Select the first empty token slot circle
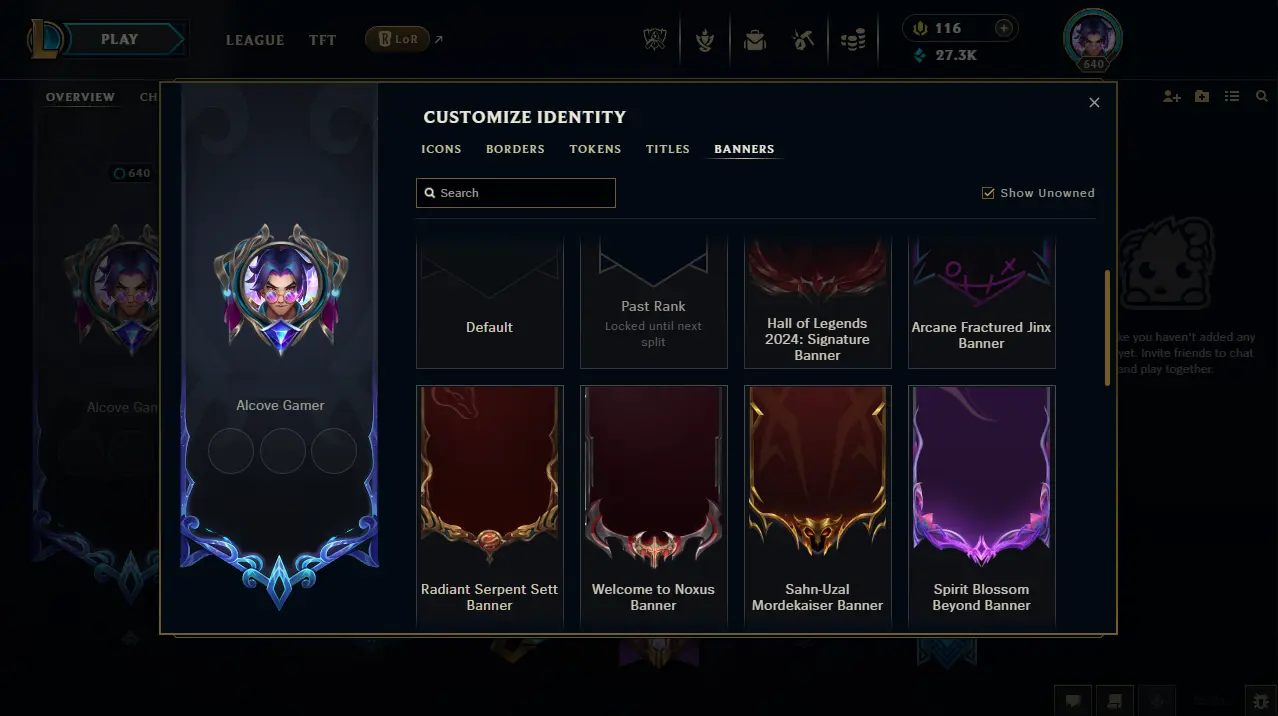Screen dimensions: 1278x716 (230, 451)
